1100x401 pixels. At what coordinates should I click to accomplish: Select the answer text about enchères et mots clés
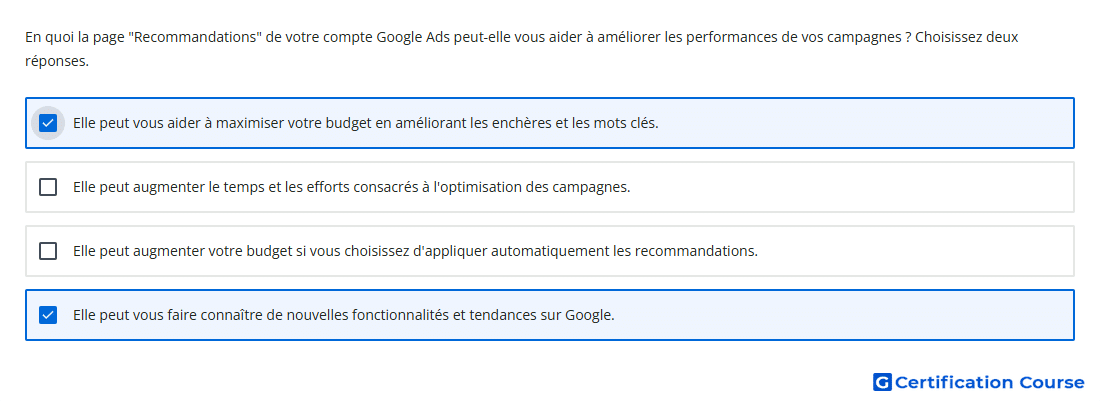[365, 123]
